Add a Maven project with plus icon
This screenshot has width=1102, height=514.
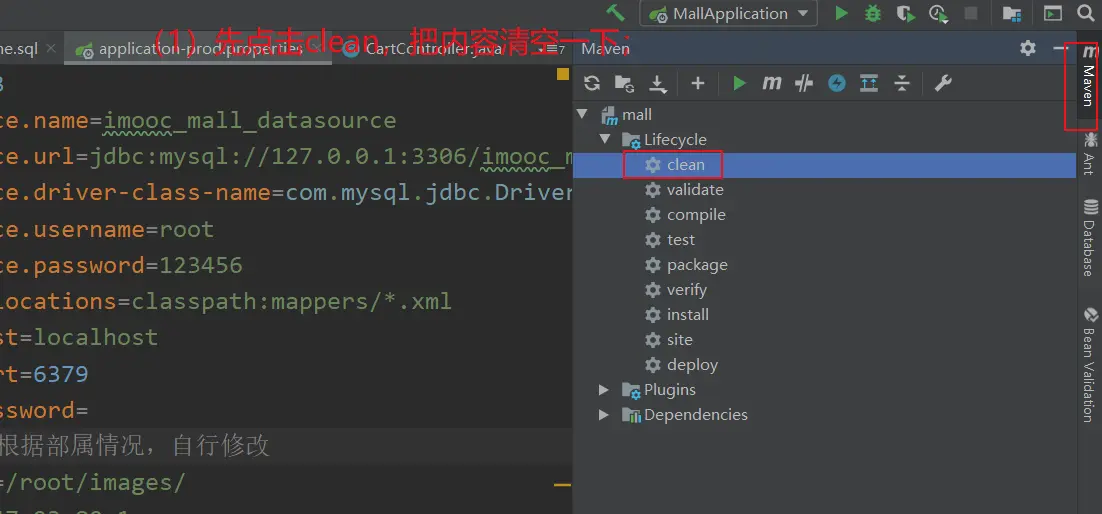coord(698,83)
